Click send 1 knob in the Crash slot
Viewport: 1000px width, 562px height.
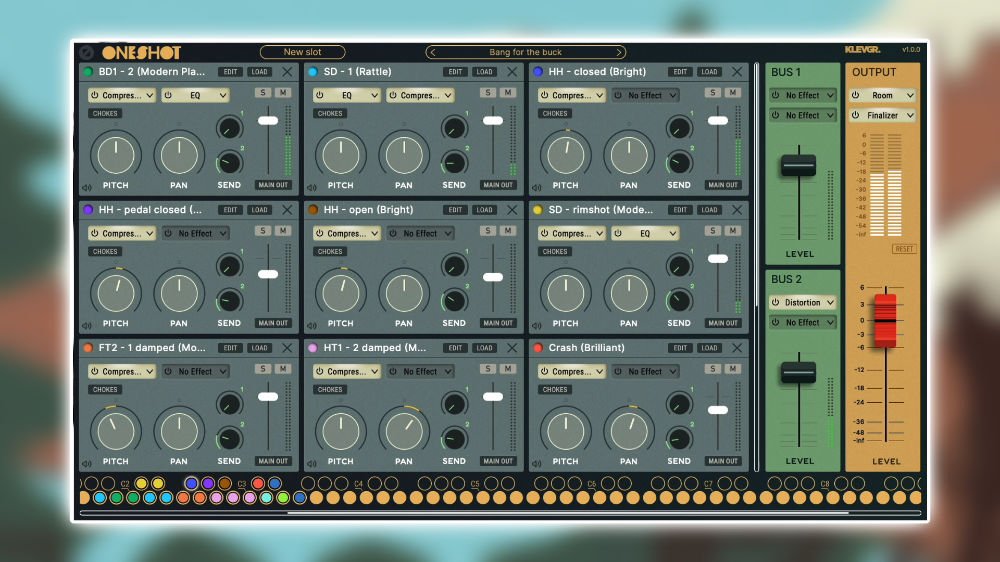point(679,404)
